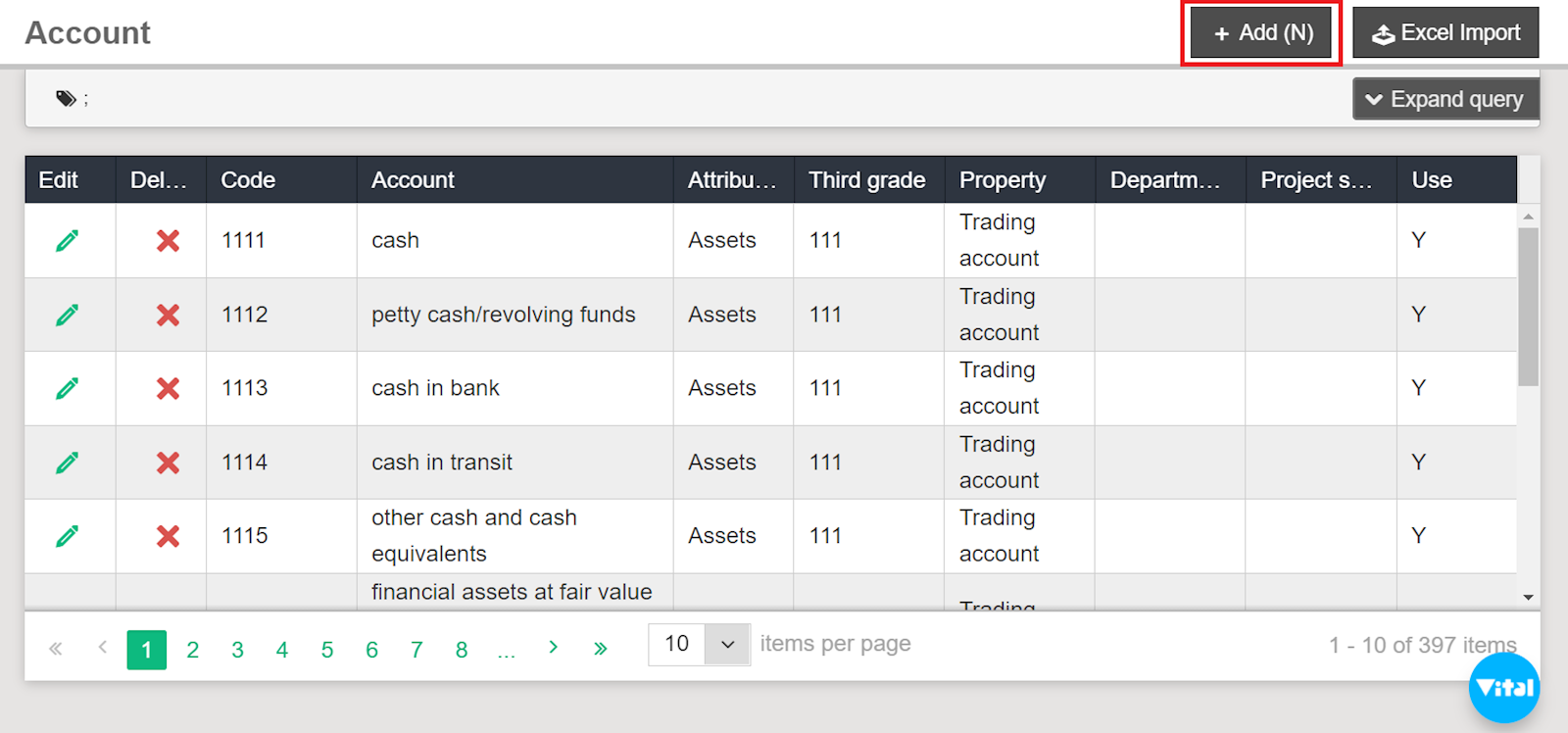Sort by the Code column header
Image resolution: width=1568 pixels, height=733 pixels.
tap(248, 180)
